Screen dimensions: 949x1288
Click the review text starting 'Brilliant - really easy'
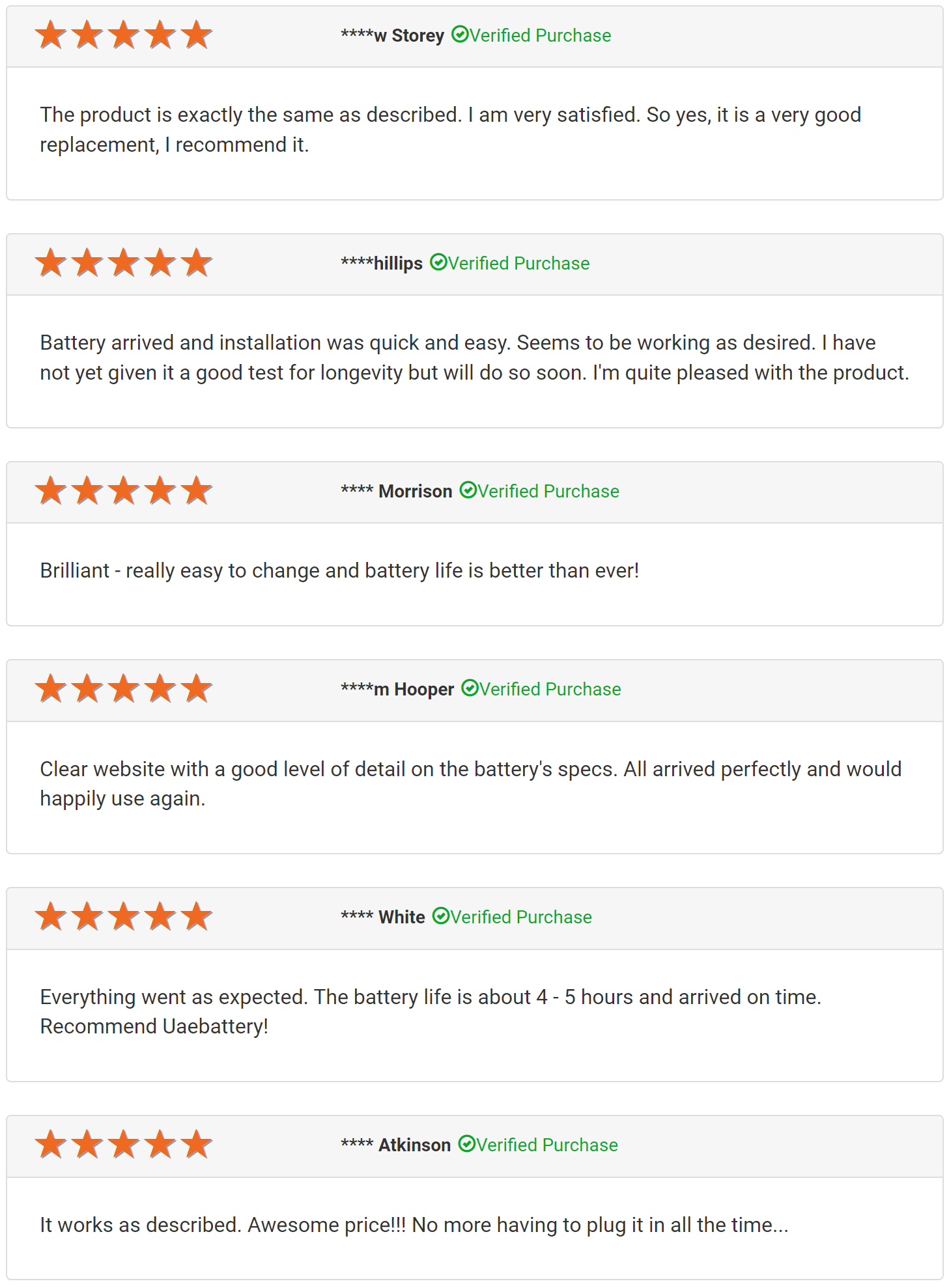339,570
